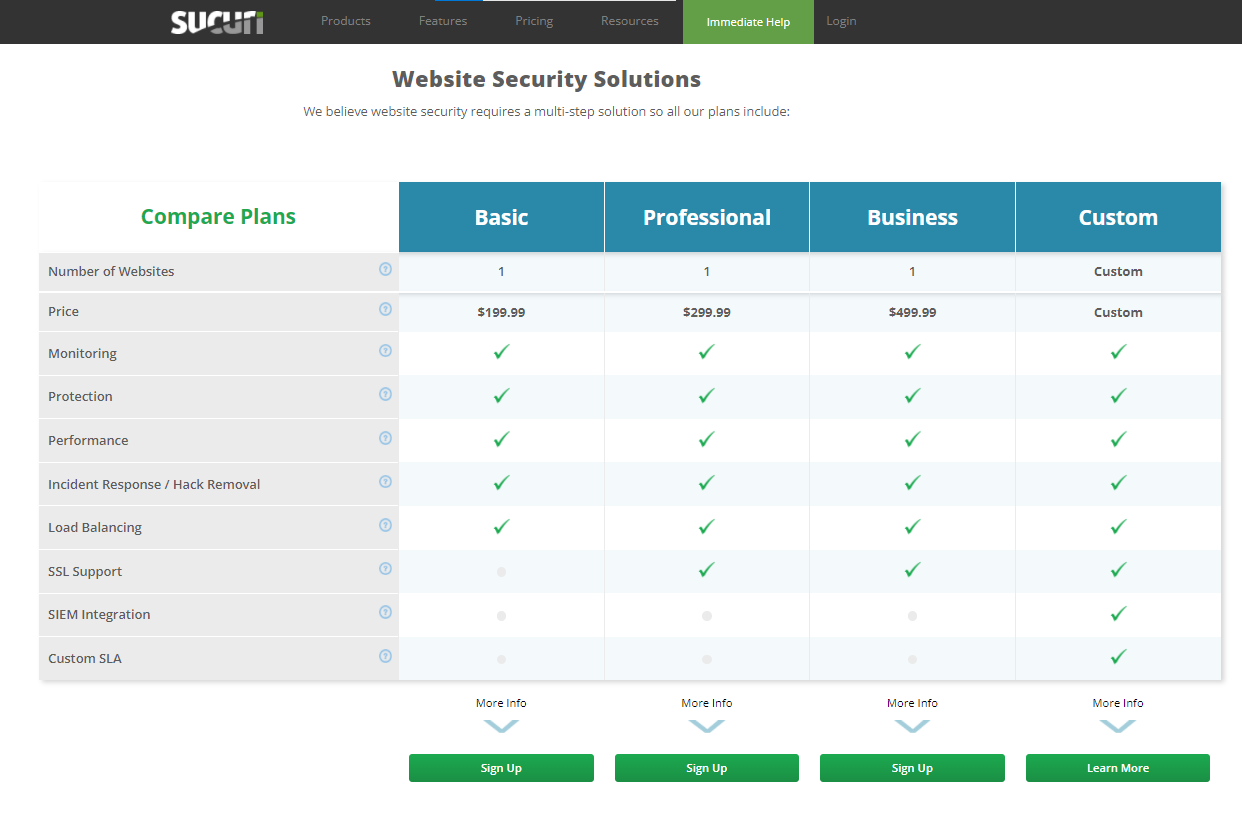This screenshot has height=826, width=1242.
Task: Expand More Info under the Professional plan
Action: 707,703
